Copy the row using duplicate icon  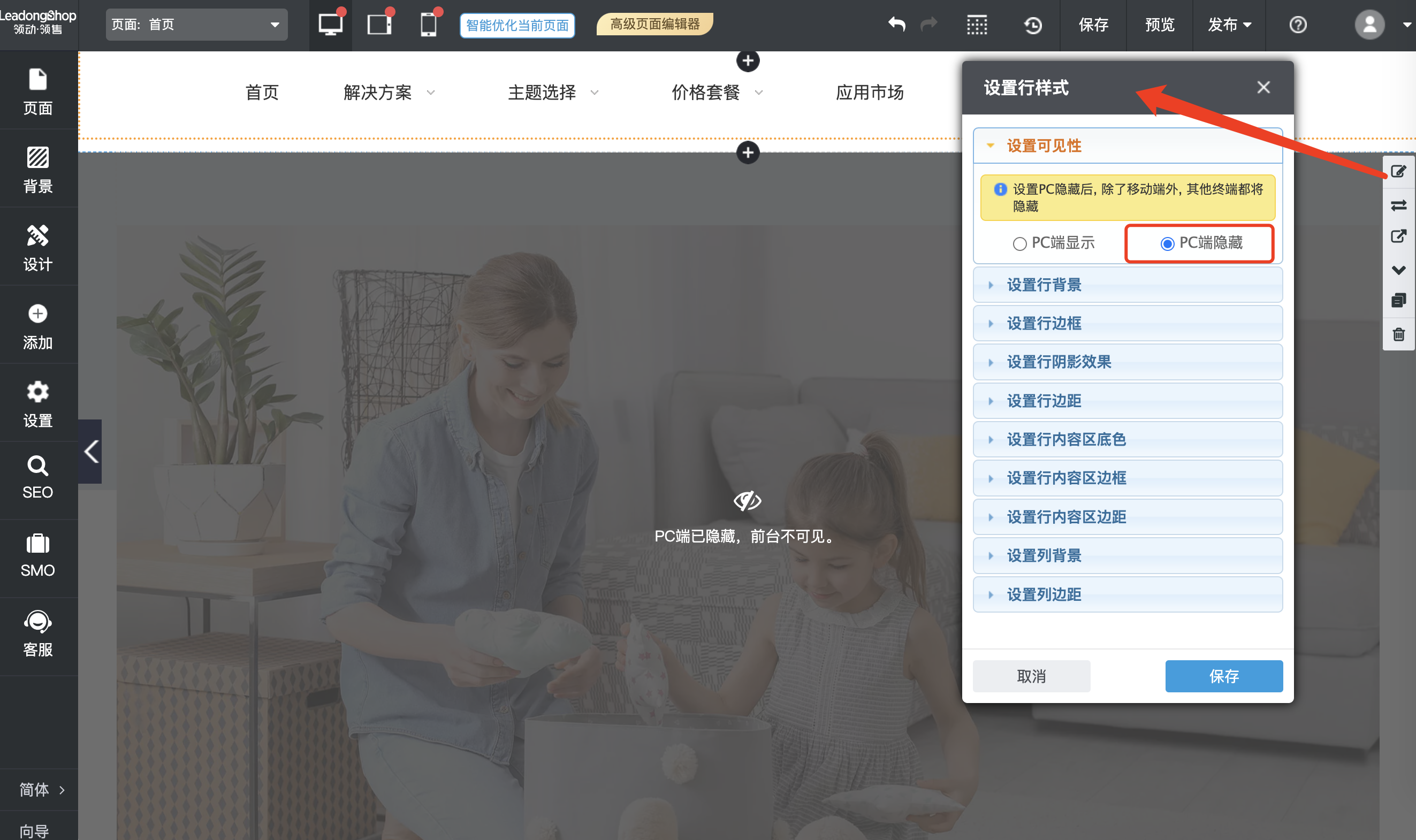coord(1398,300)
